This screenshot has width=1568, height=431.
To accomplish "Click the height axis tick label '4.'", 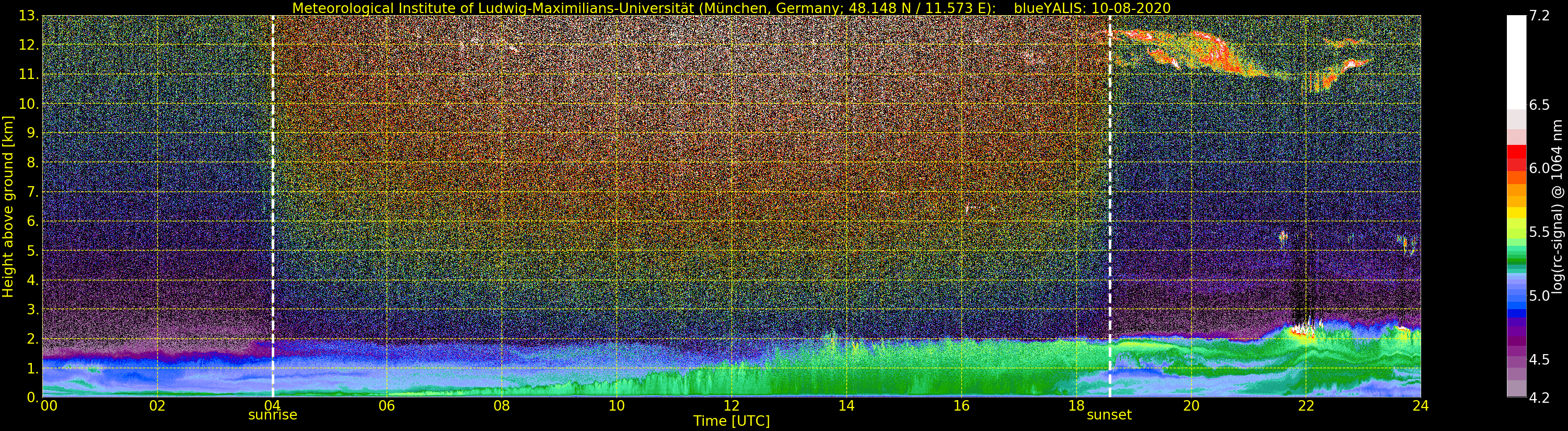I will [32, 280].
